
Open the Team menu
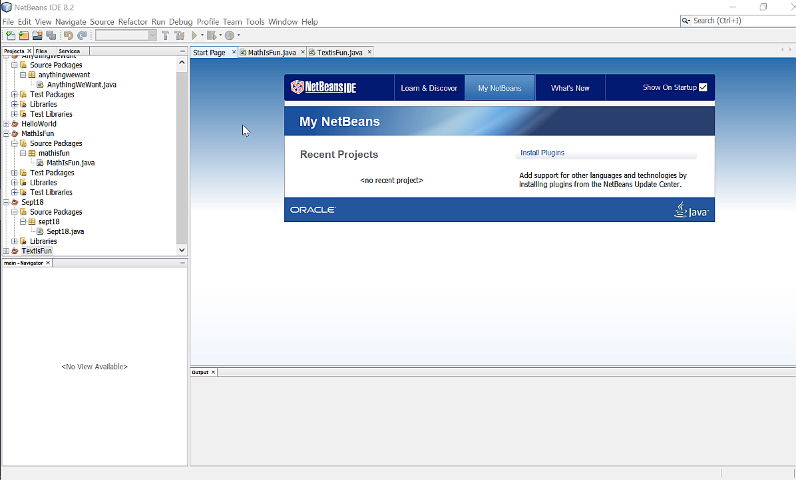pyautogui.click(x=233, y=22)
